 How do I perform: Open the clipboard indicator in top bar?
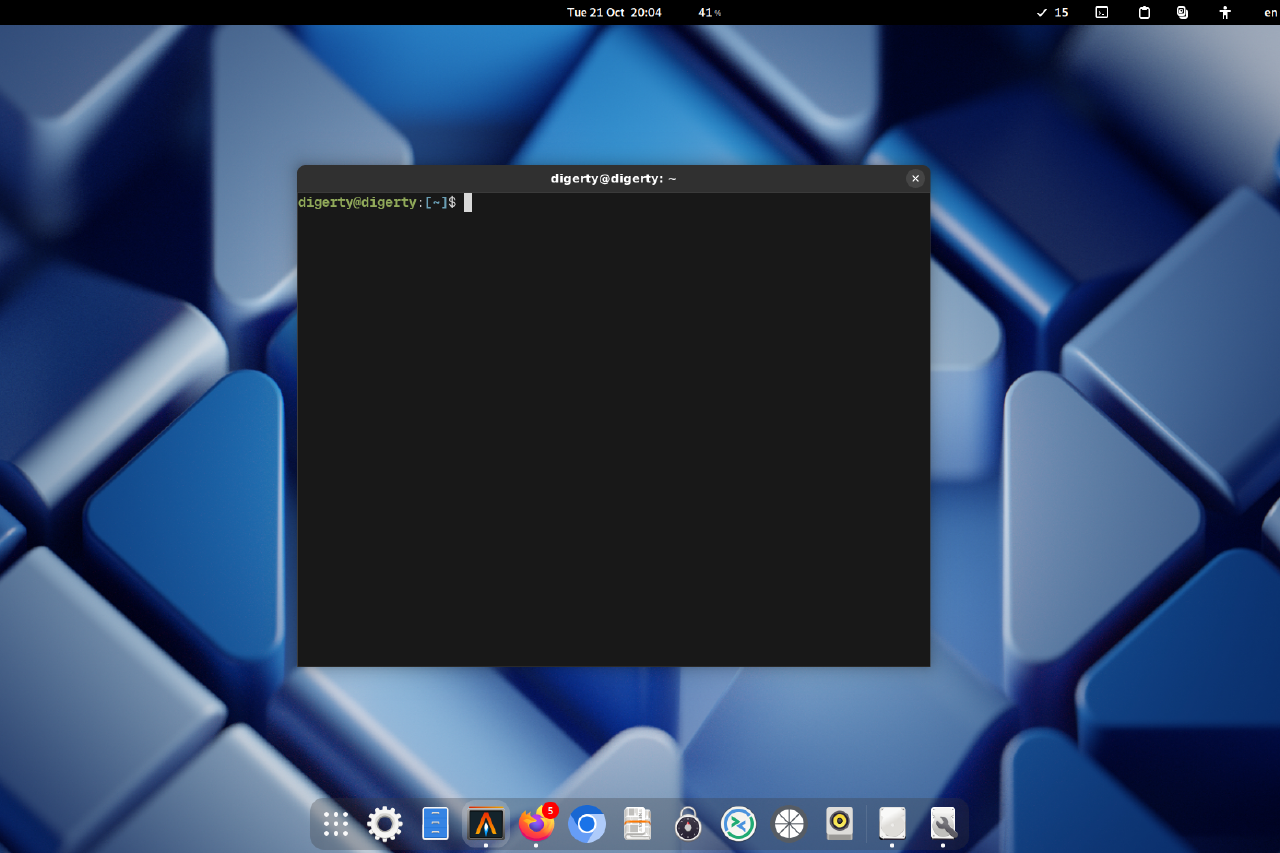1144,12
